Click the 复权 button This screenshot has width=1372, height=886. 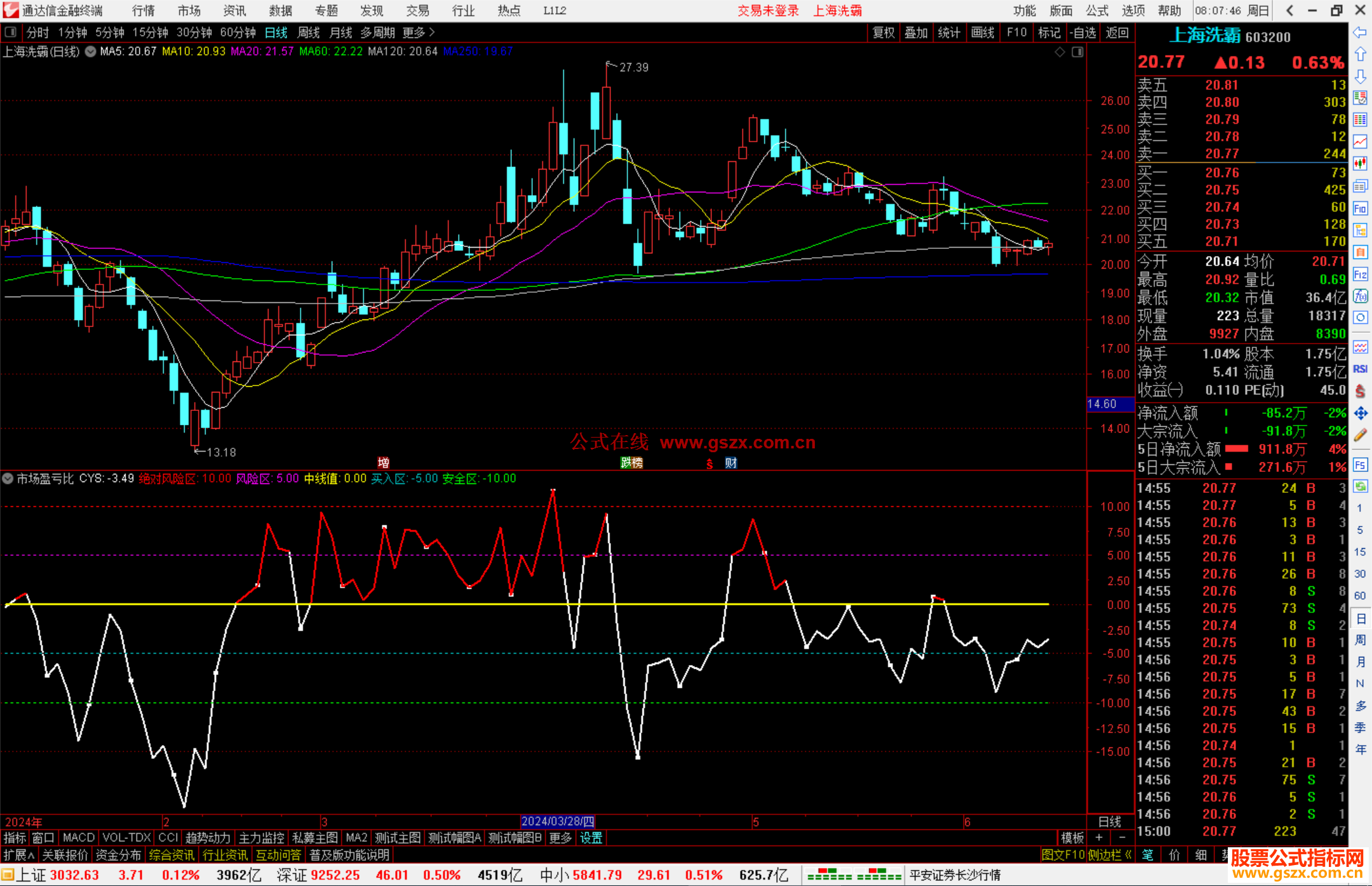click(x=883, y=32)
